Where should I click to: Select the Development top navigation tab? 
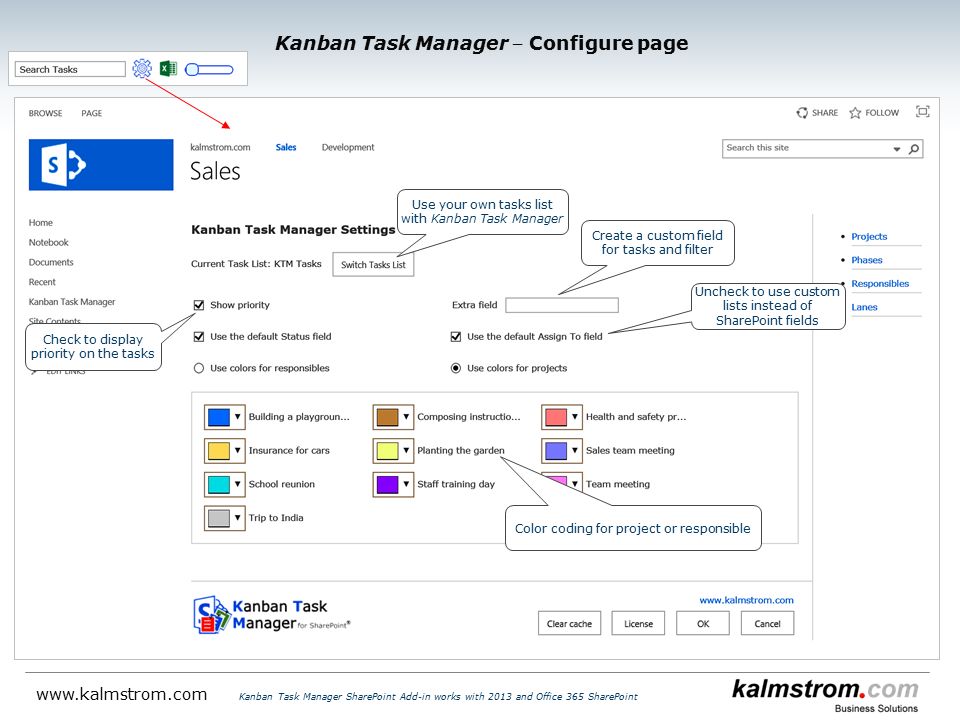coord(348,147)
